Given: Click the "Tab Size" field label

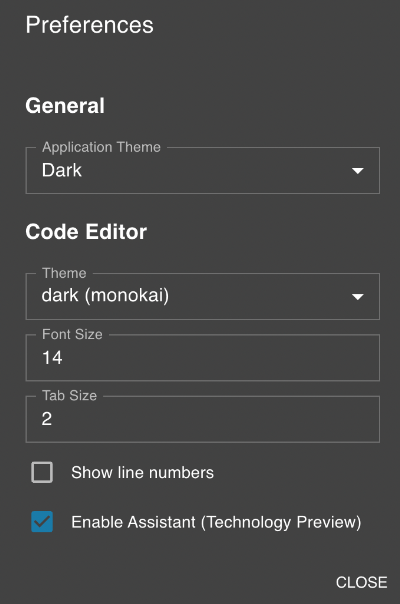Looking at the screenshot, I should [x=69, y=396].
